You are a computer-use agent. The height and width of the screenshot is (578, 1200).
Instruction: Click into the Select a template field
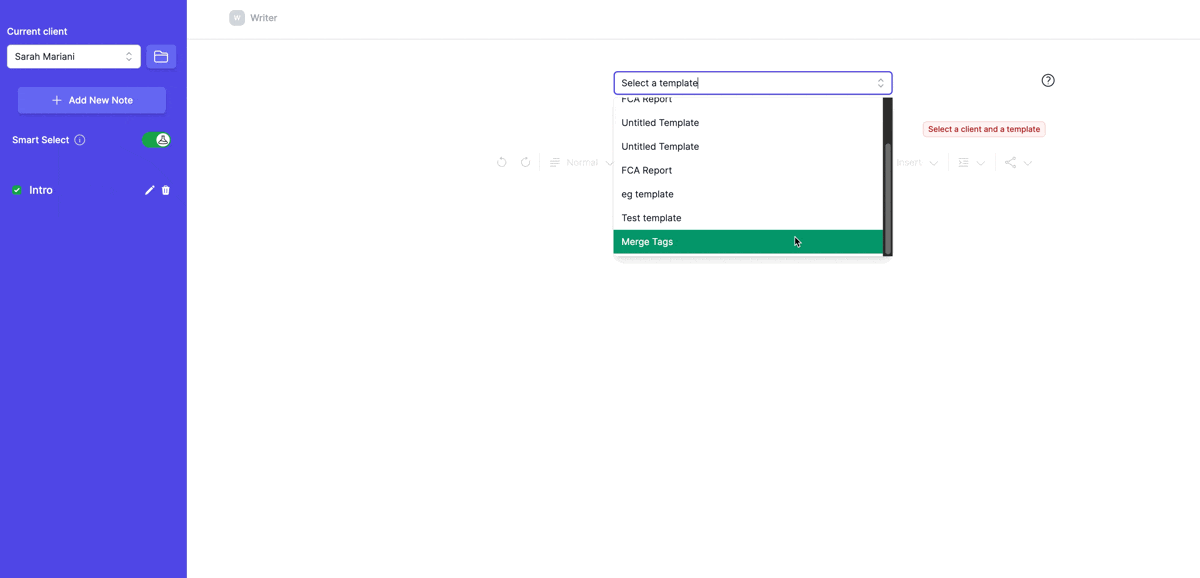[x=745, y=83]
